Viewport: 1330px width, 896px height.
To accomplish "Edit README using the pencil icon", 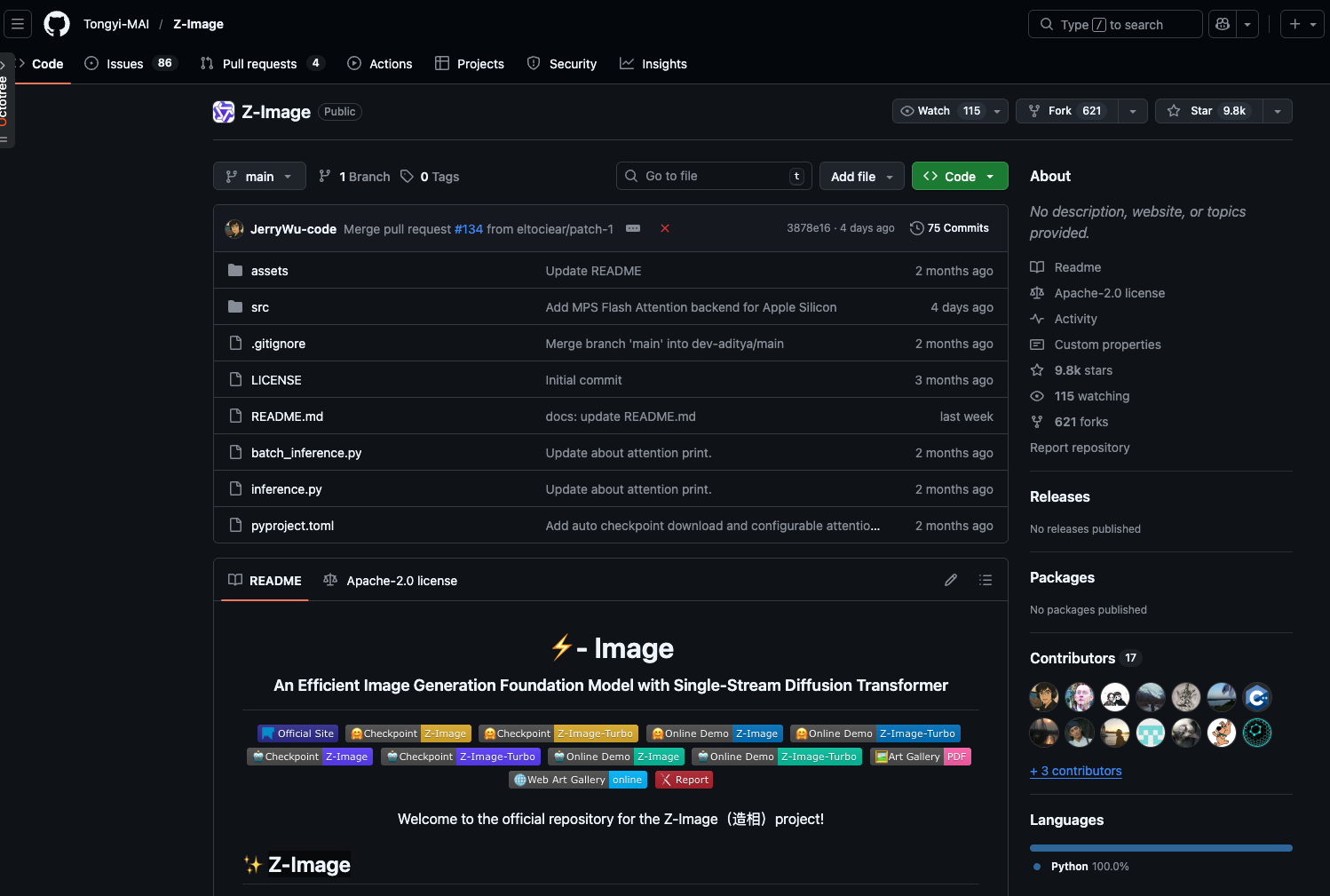I will pyautogui.click(x=951, y=580).
